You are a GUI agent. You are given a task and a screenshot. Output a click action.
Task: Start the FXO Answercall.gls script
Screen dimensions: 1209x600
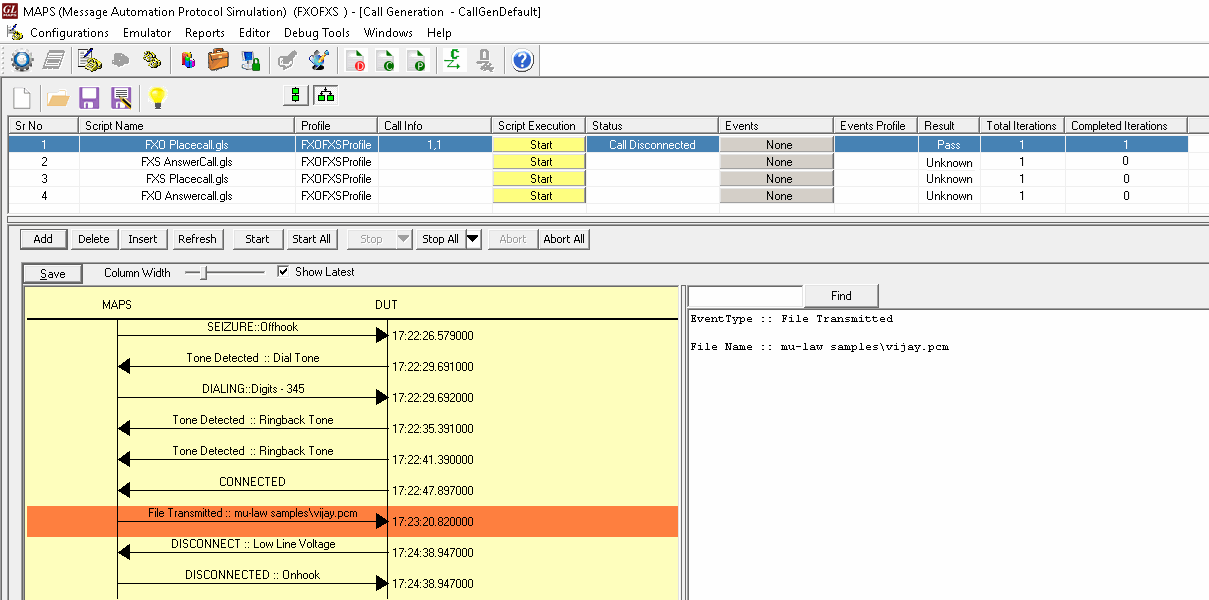tap(541, 196)
